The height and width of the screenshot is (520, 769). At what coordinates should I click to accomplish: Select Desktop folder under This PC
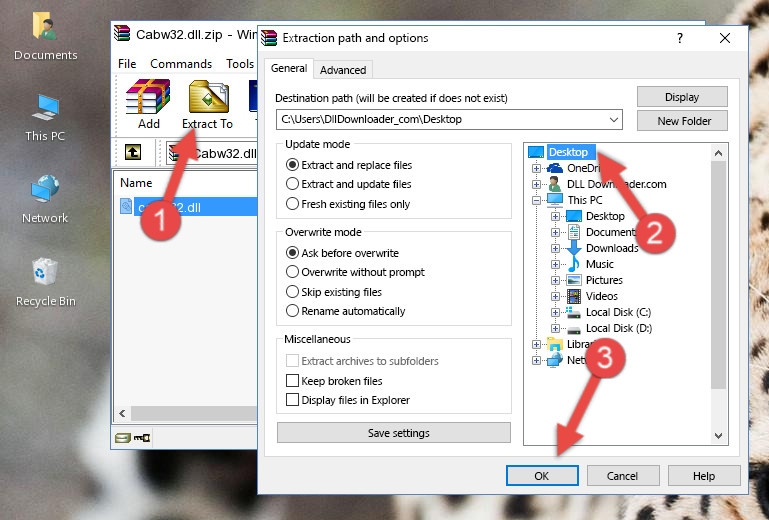click(605, 216)
